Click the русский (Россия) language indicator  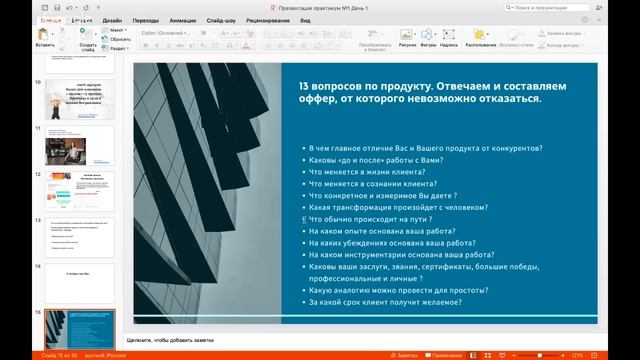coord(105,356)
